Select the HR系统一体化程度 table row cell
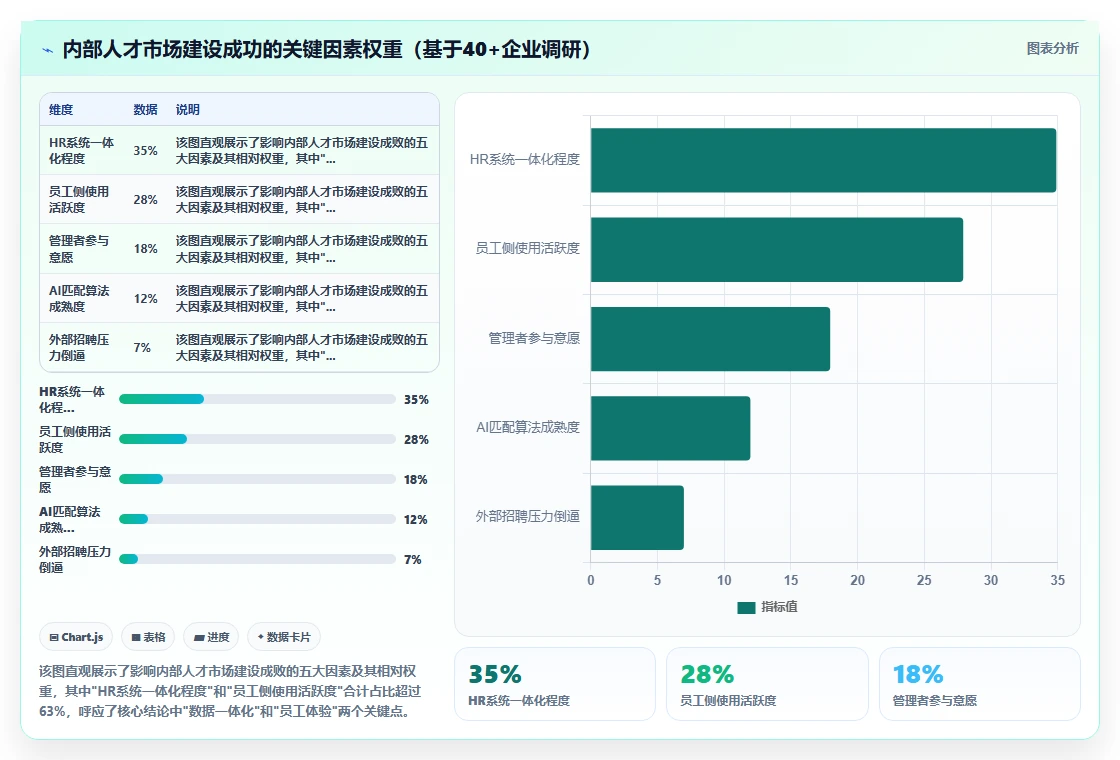 (81, 151)
